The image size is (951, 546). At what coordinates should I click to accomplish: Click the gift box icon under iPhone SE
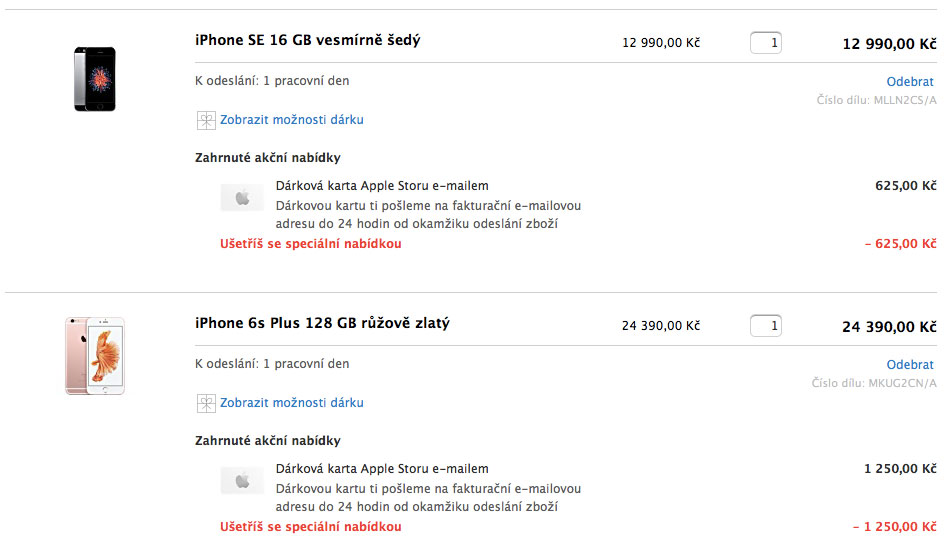tap(206, 120)
